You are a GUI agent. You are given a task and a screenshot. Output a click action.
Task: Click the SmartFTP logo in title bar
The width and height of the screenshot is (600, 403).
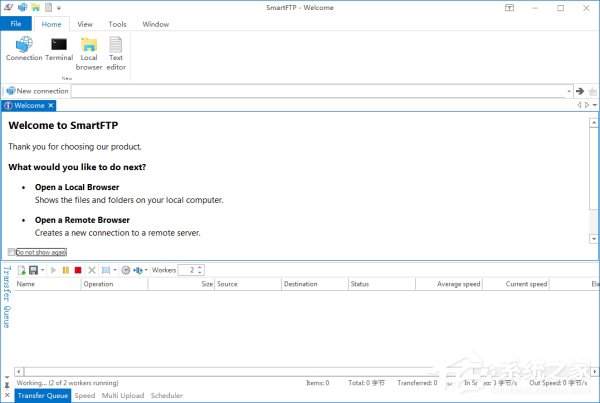[8, 7]
